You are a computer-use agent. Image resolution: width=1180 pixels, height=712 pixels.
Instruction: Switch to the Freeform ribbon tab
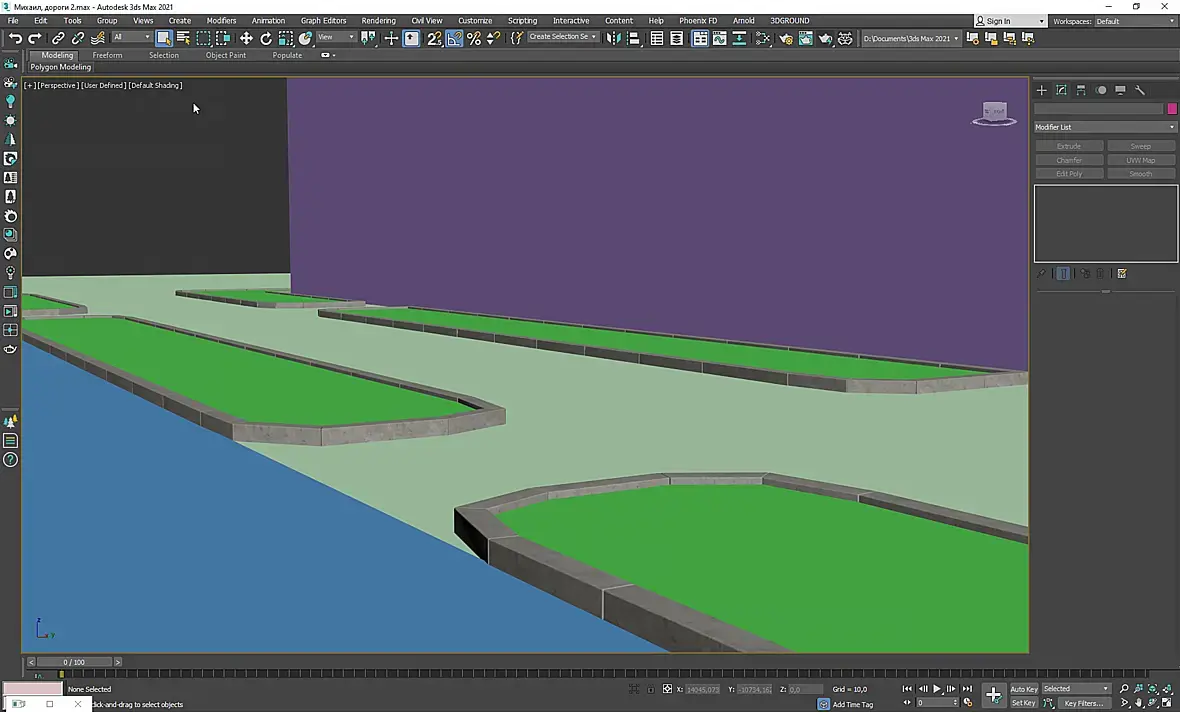pos(107,55)
